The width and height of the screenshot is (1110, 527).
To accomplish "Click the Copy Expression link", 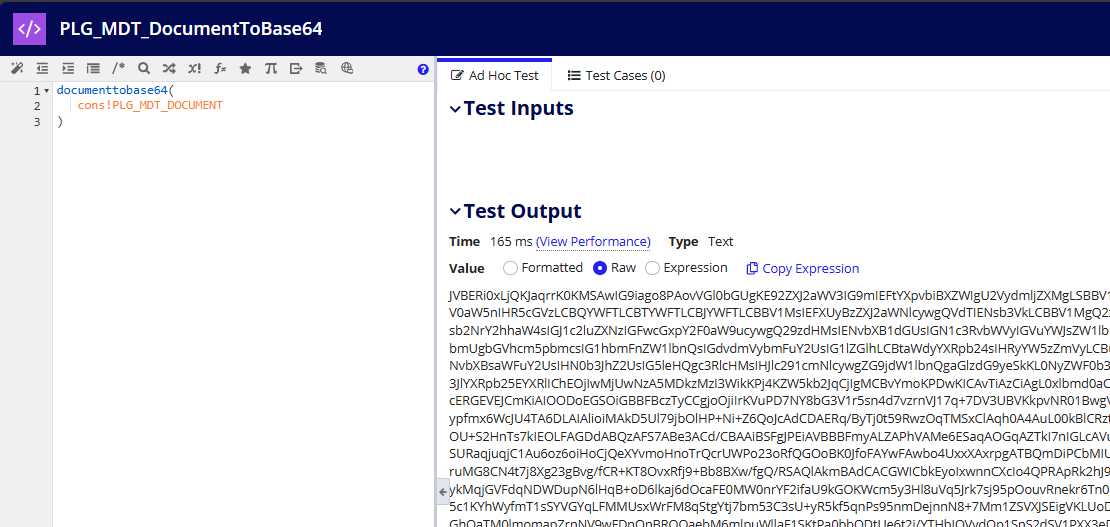I will coord(802,268).
